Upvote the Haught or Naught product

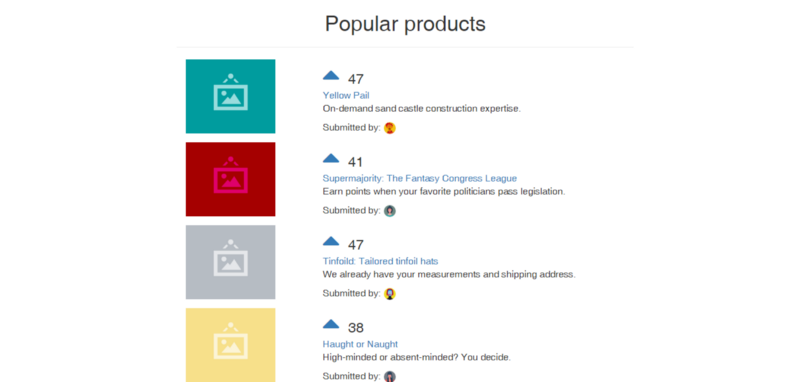tap(331, 324)
